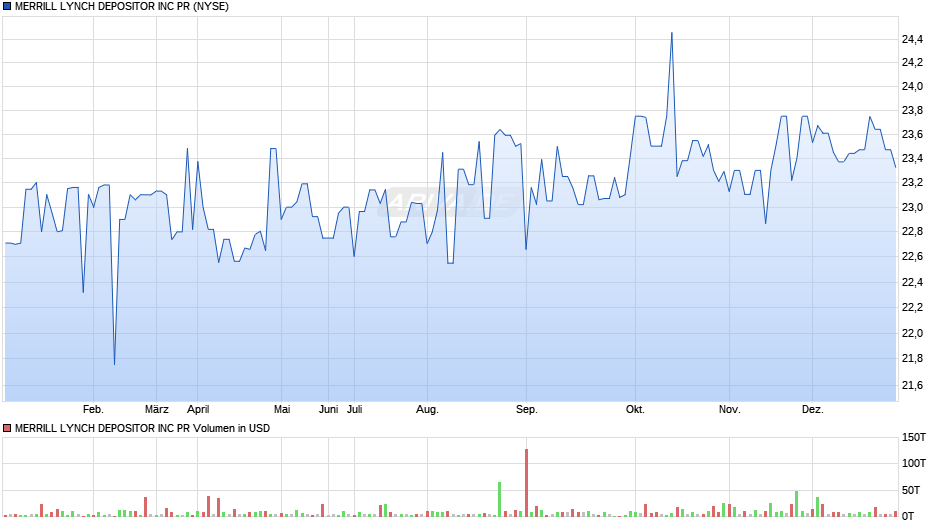Click the 22,4 price axis label
Screen dimensions: 940x526
click(x=912, y=282)
